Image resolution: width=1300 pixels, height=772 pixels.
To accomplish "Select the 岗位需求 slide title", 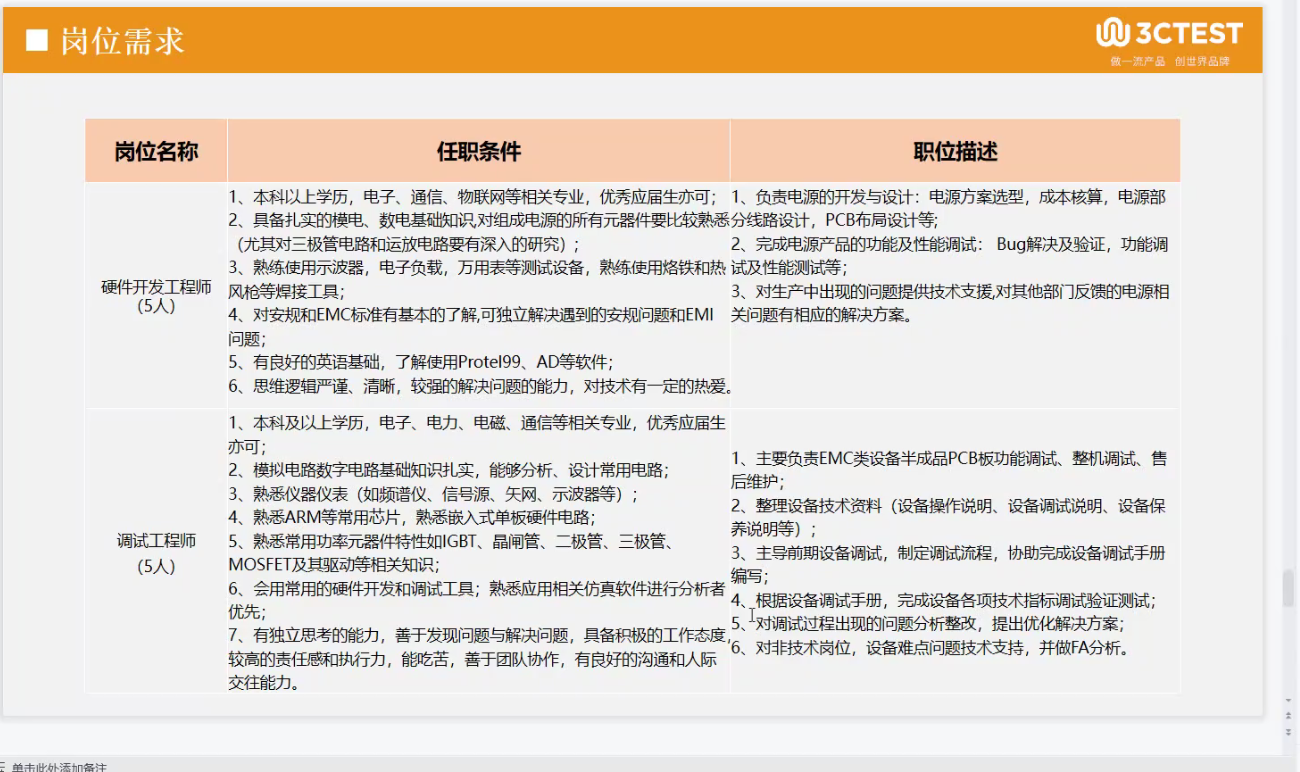I will (122, 41).
